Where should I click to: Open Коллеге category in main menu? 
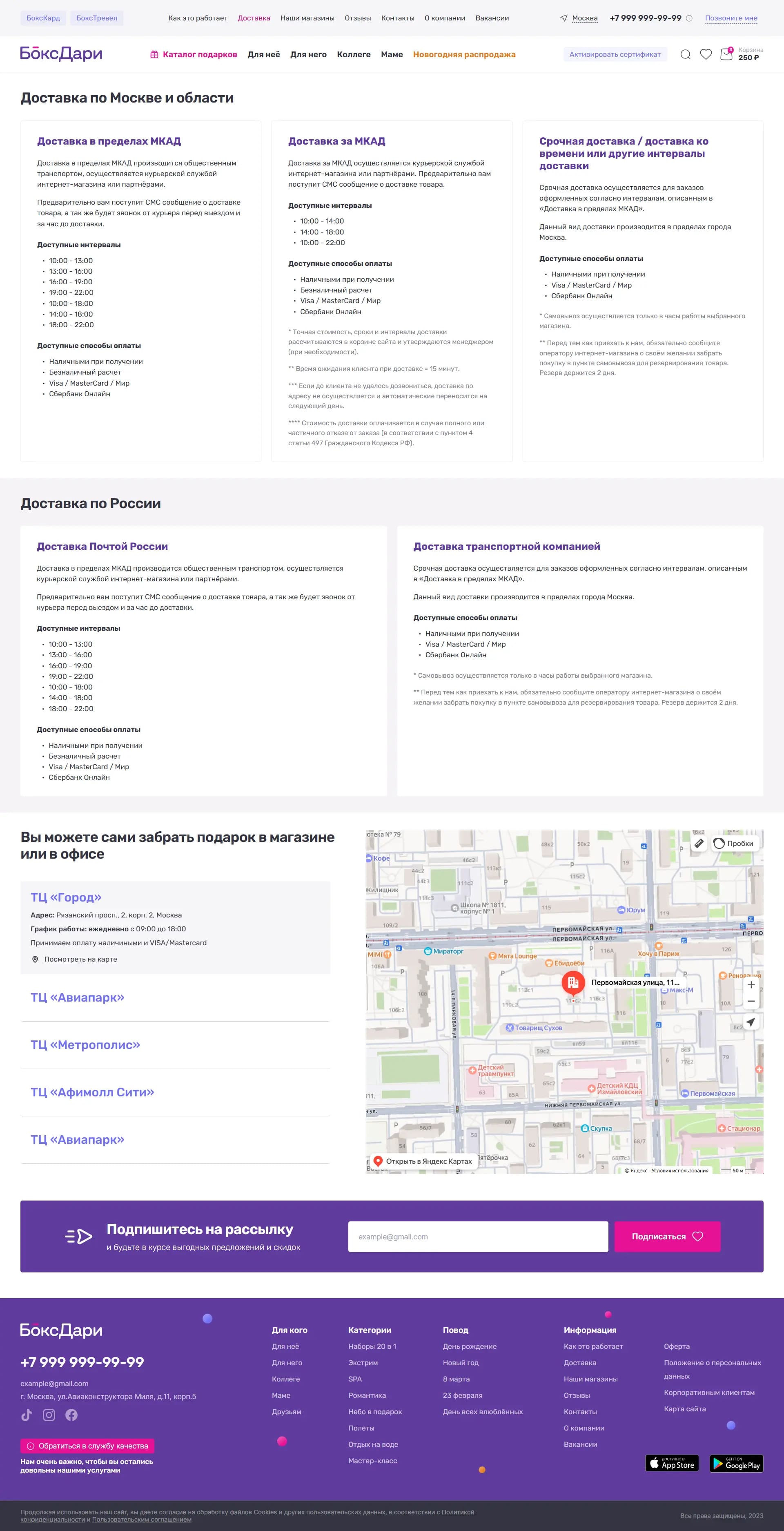point(353,55)
